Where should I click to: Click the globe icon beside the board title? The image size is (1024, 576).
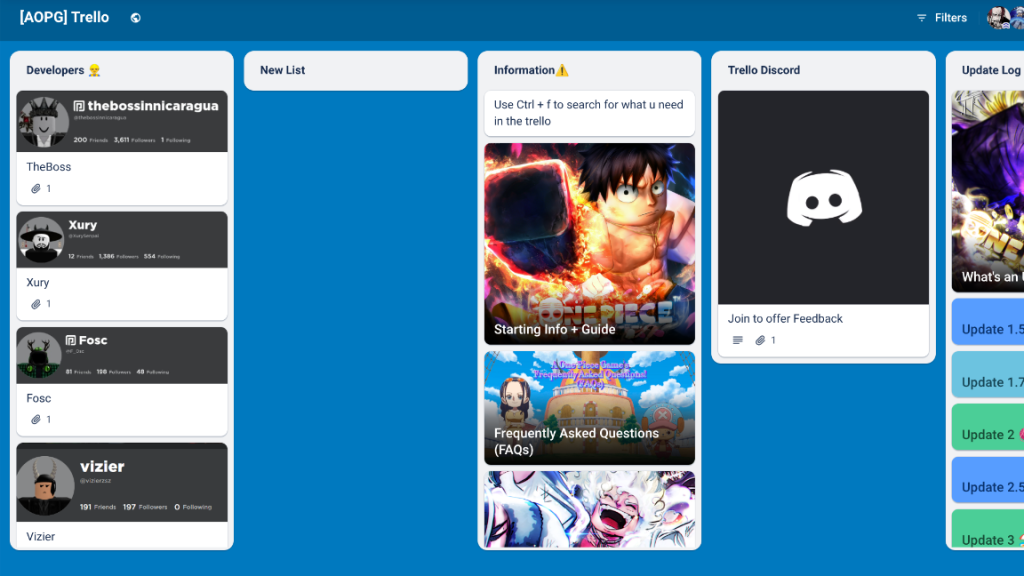135,17
